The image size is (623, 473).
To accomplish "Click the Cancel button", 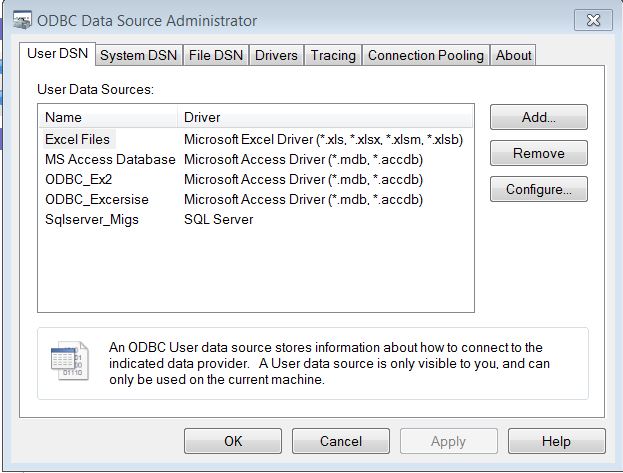I will point(340,441).
